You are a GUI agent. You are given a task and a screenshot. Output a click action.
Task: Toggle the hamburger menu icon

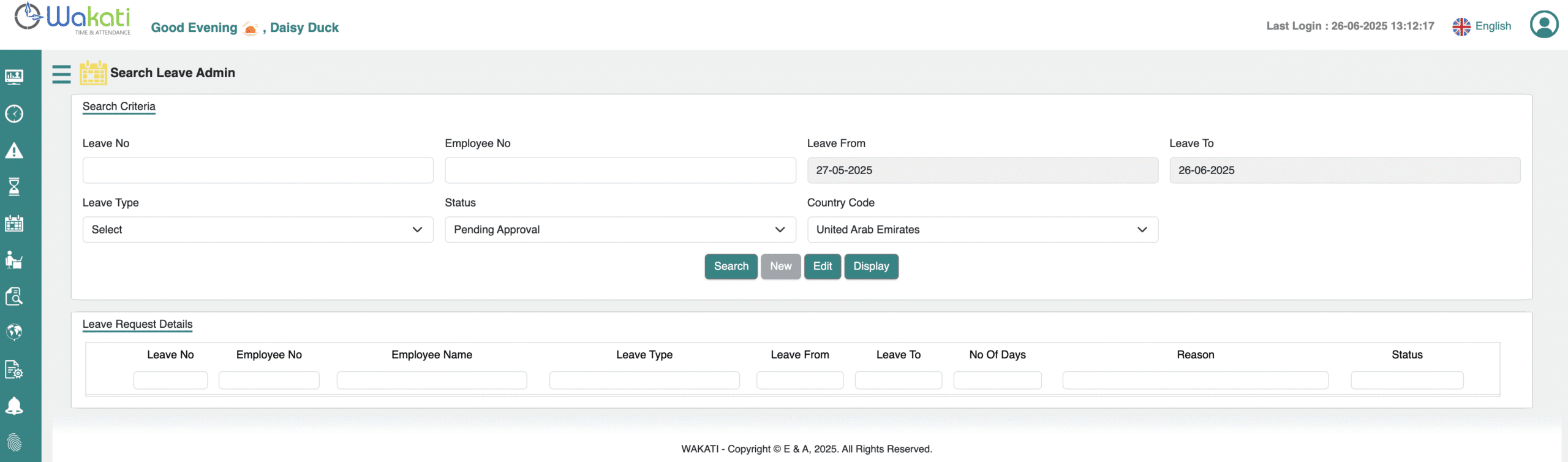click(61, 74)
